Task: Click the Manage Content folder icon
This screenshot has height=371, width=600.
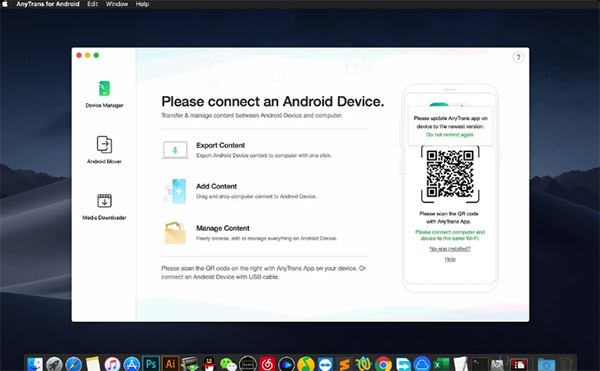Action: (x=175, y=233)
